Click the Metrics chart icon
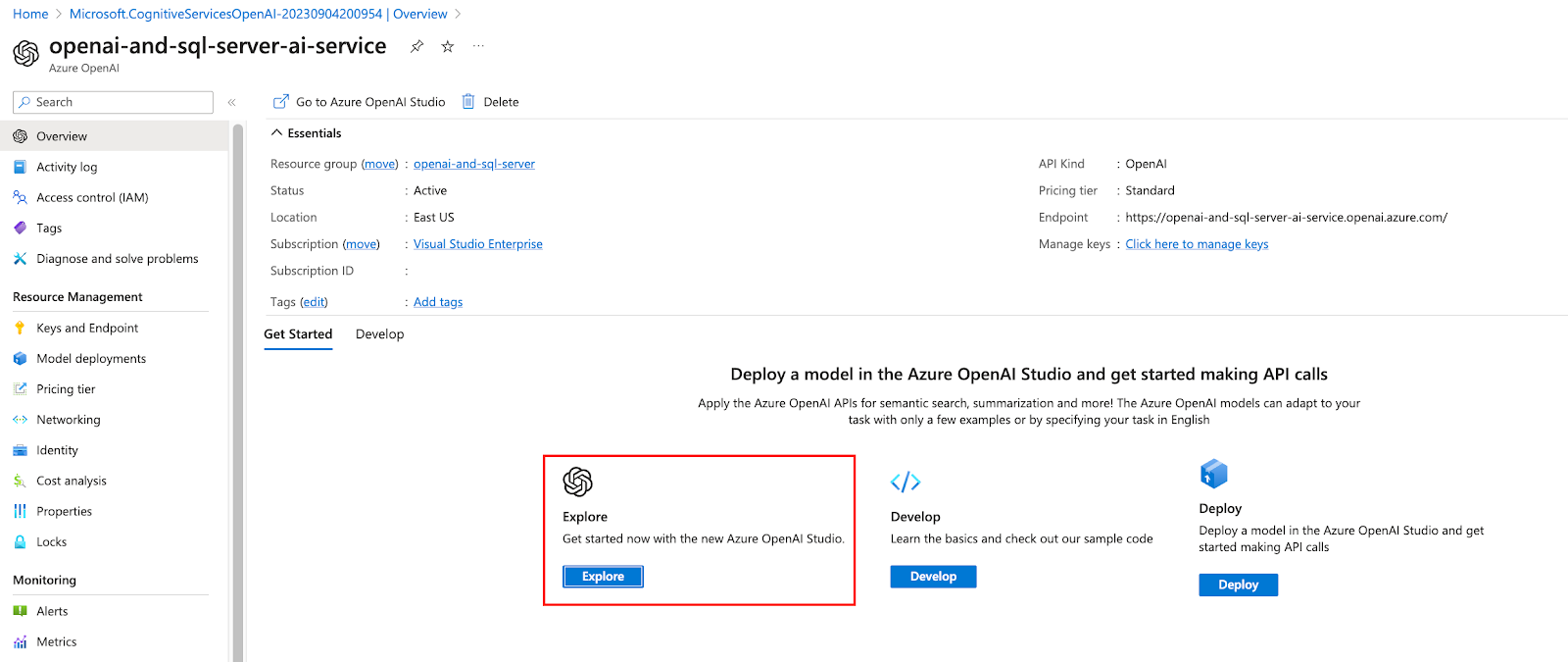 [x=20, y=641]
